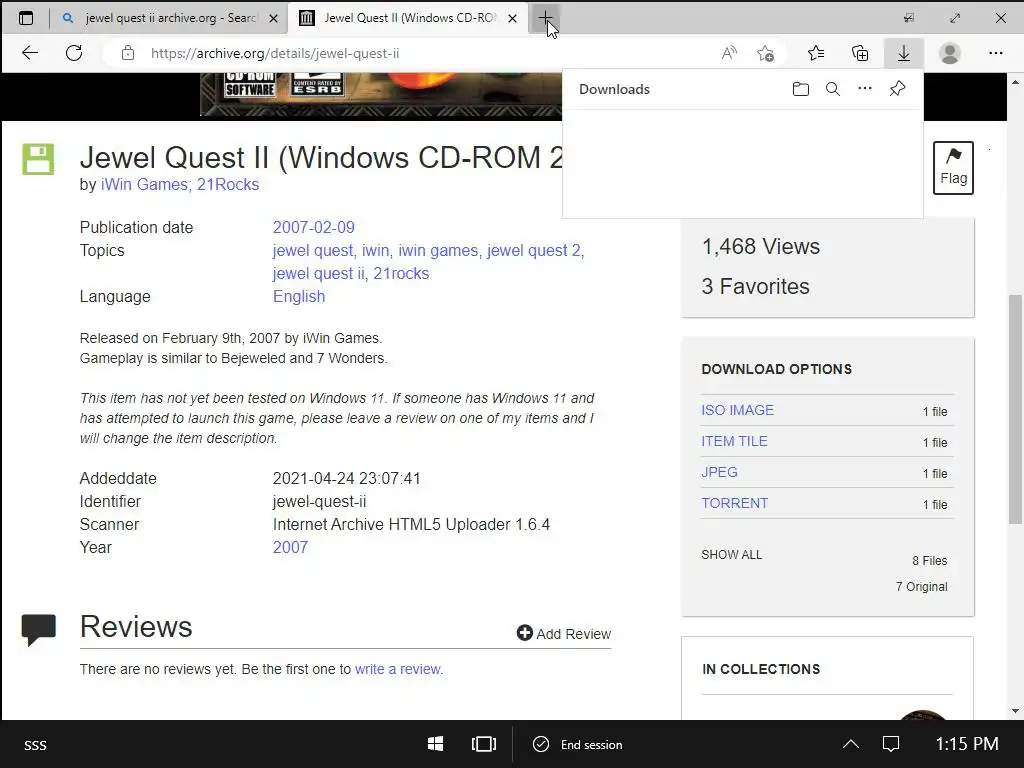Click the 'jewel quest ii' topic link
This screenshot has height=768, width=1024.
point(319,274)
